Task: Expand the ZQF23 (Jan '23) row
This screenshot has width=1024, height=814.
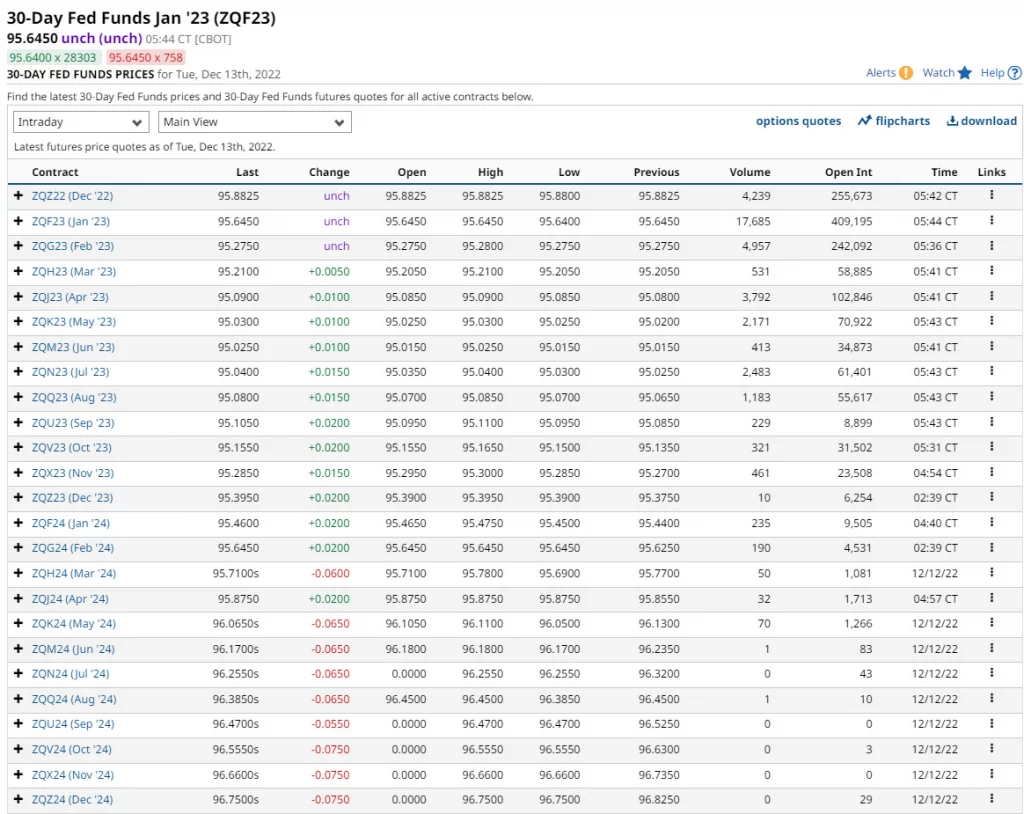Action: 18,221
